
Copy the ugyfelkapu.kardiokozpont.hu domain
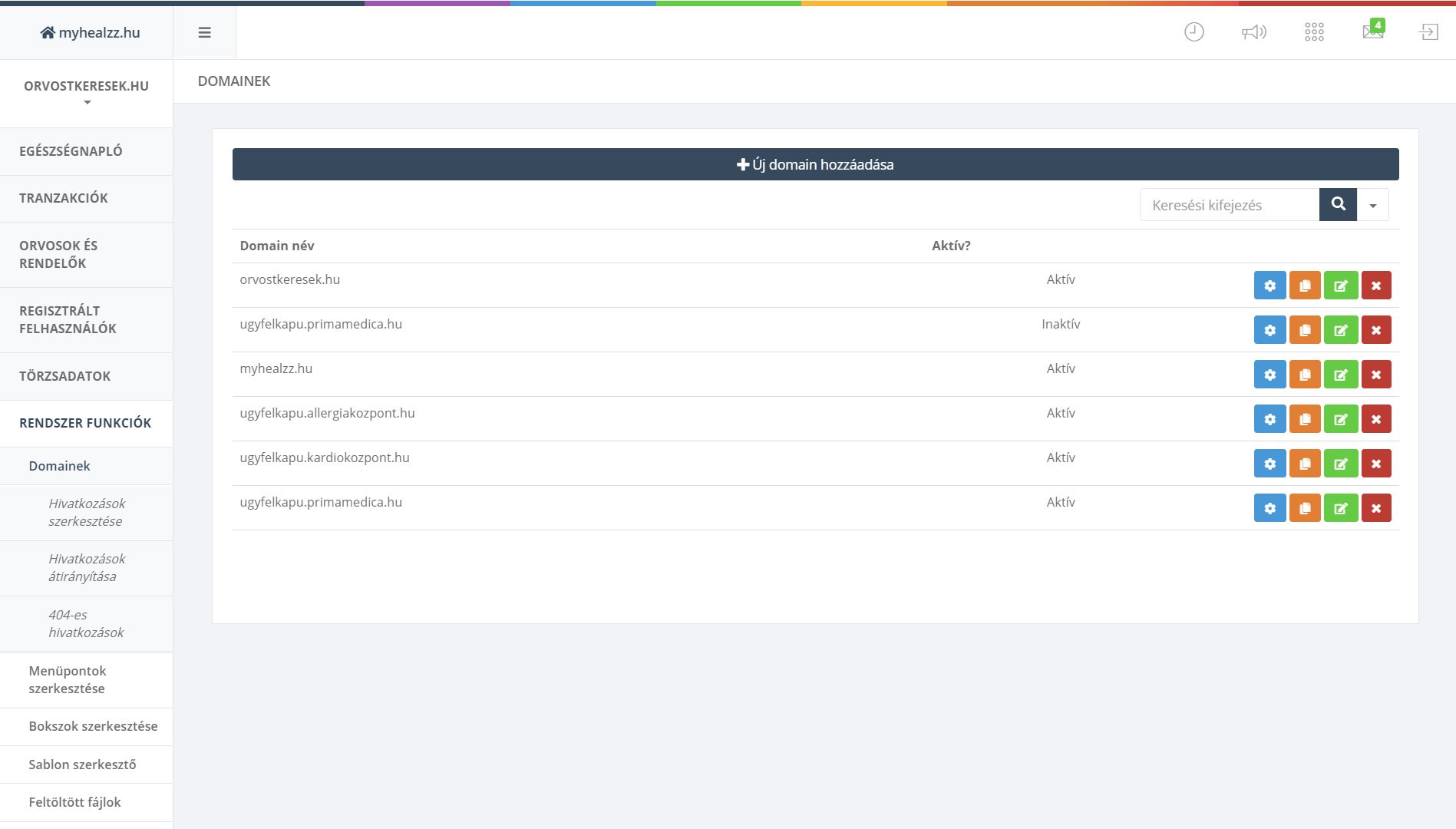(x=1305, y=464)
